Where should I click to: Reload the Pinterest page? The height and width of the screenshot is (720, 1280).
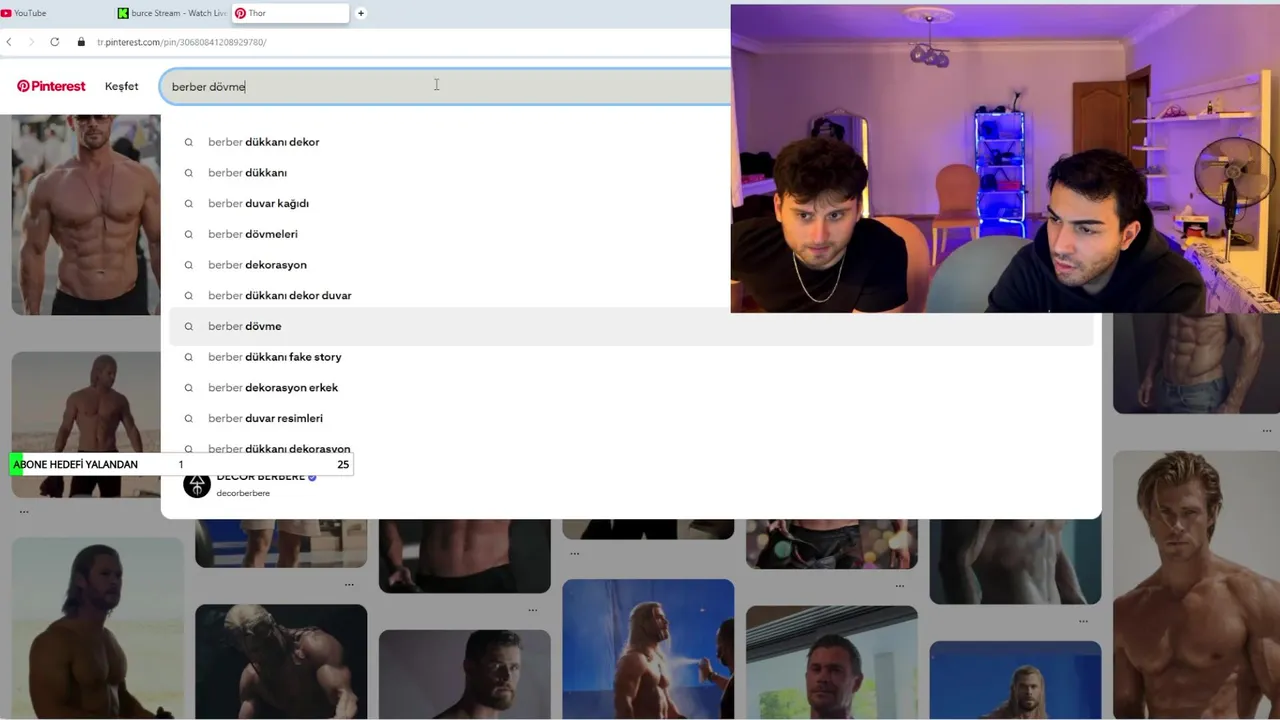tap(54, 42)
